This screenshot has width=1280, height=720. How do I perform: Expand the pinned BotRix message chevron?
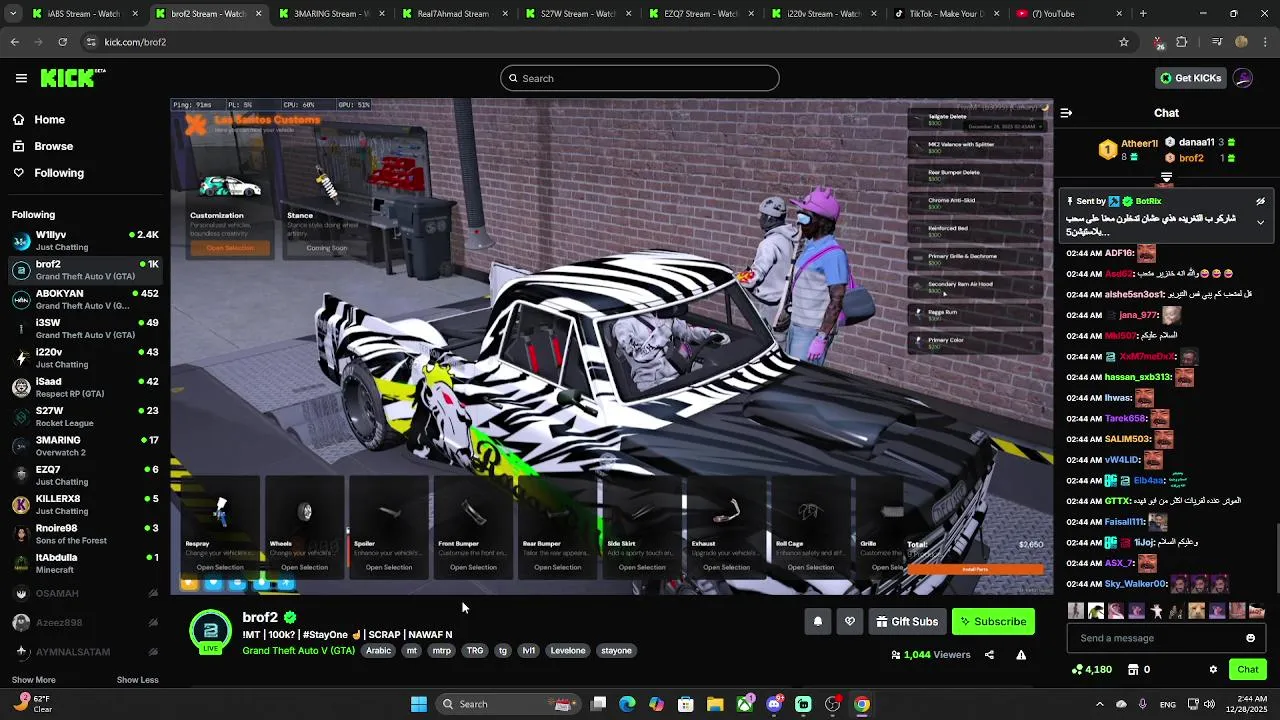click(x=1260, y=222)
